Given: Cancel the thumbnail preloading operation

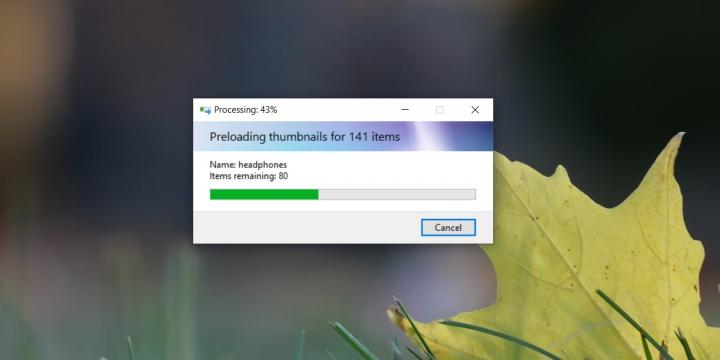Looking at the screenshot, I should coord(448,227).
